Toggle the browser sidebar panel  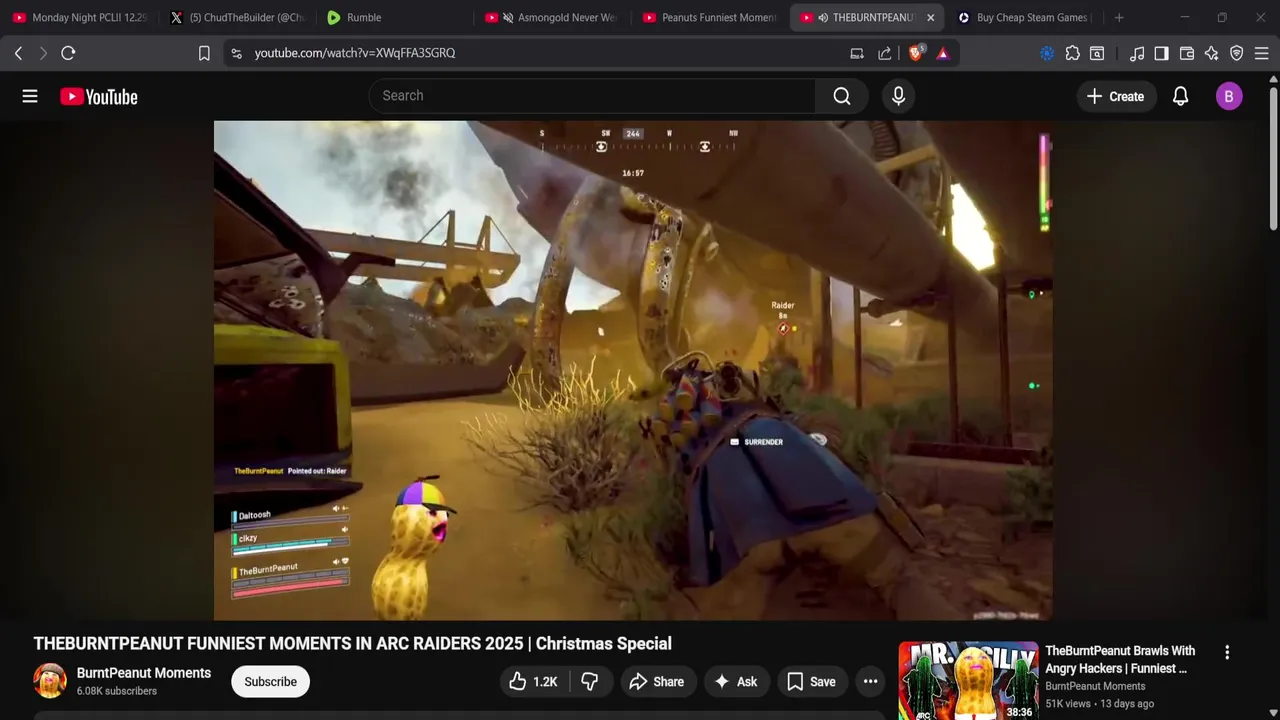tap(1161, 53)
